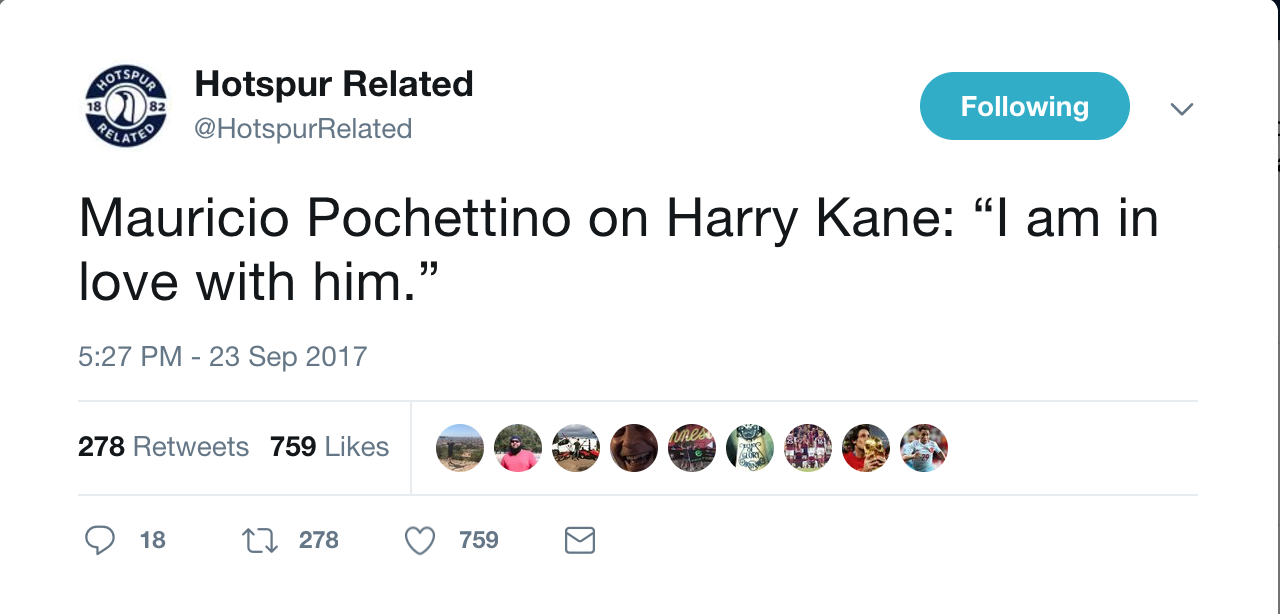This screenshot has height=614, width=1280.
Task: Open the first liker avatar showing a landscape
Action: point(460,448)
